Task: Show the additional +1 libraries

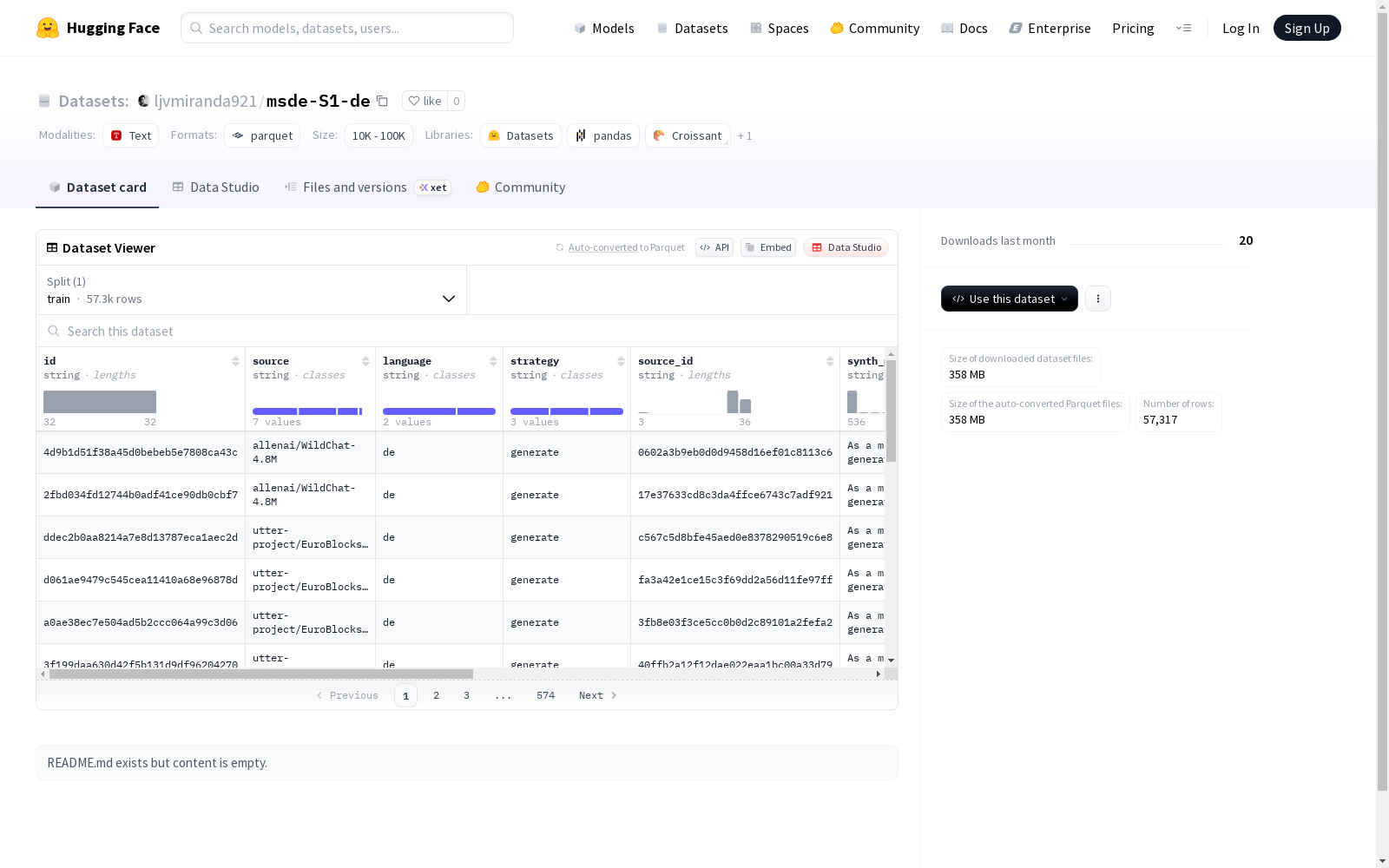Action: click(x=745, y=135)
